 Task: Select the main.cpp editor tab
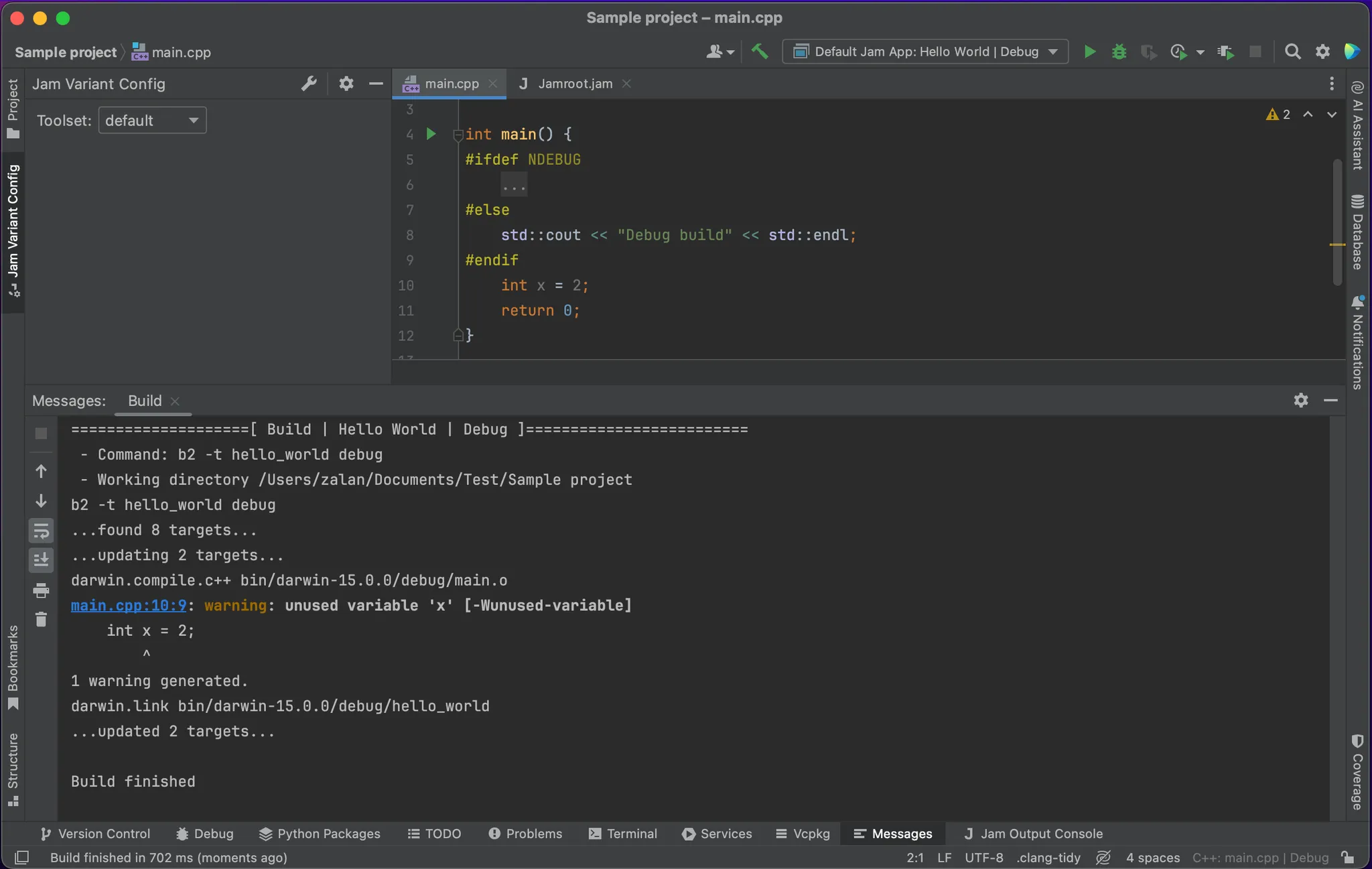point(452,84)
